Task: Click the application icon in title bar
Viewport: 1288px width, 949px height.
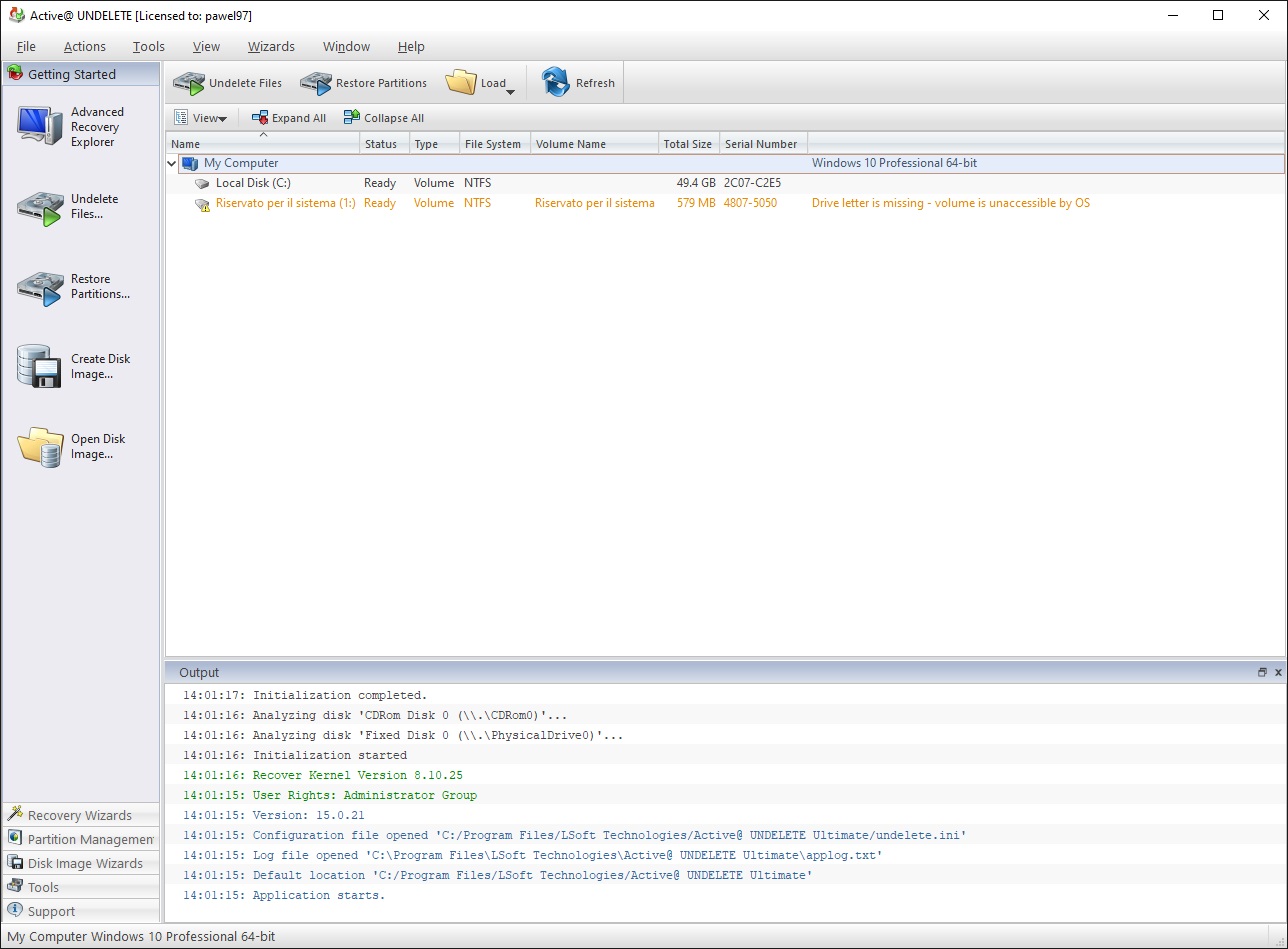Action: point(16,15)
